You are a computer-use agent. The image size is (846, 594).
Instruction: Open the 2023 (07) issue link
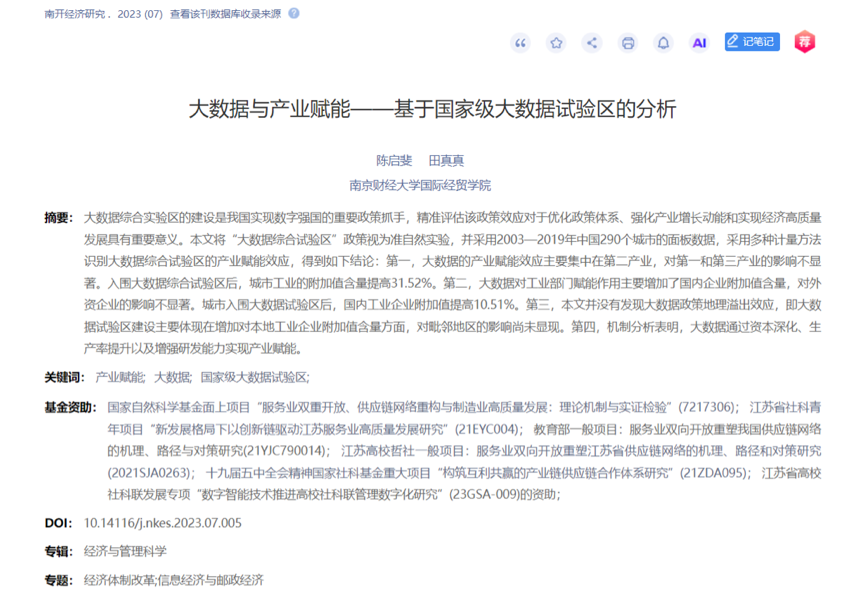tap(141, 15)
